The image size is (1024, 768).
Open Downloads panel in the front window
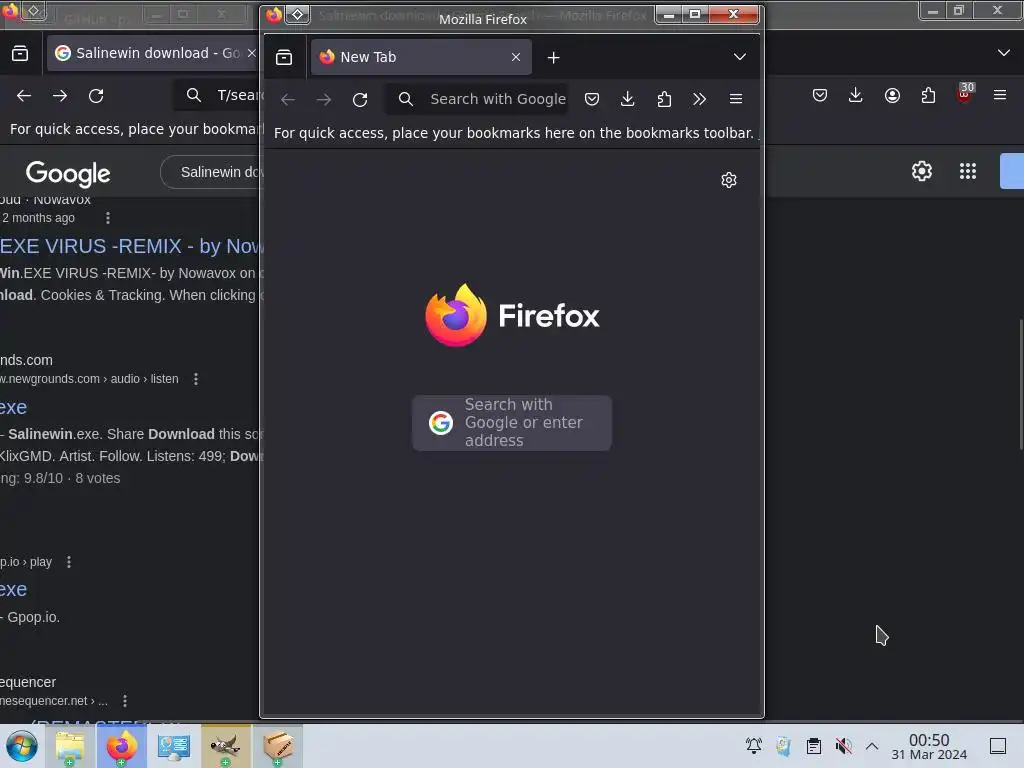tap(628, 99)
